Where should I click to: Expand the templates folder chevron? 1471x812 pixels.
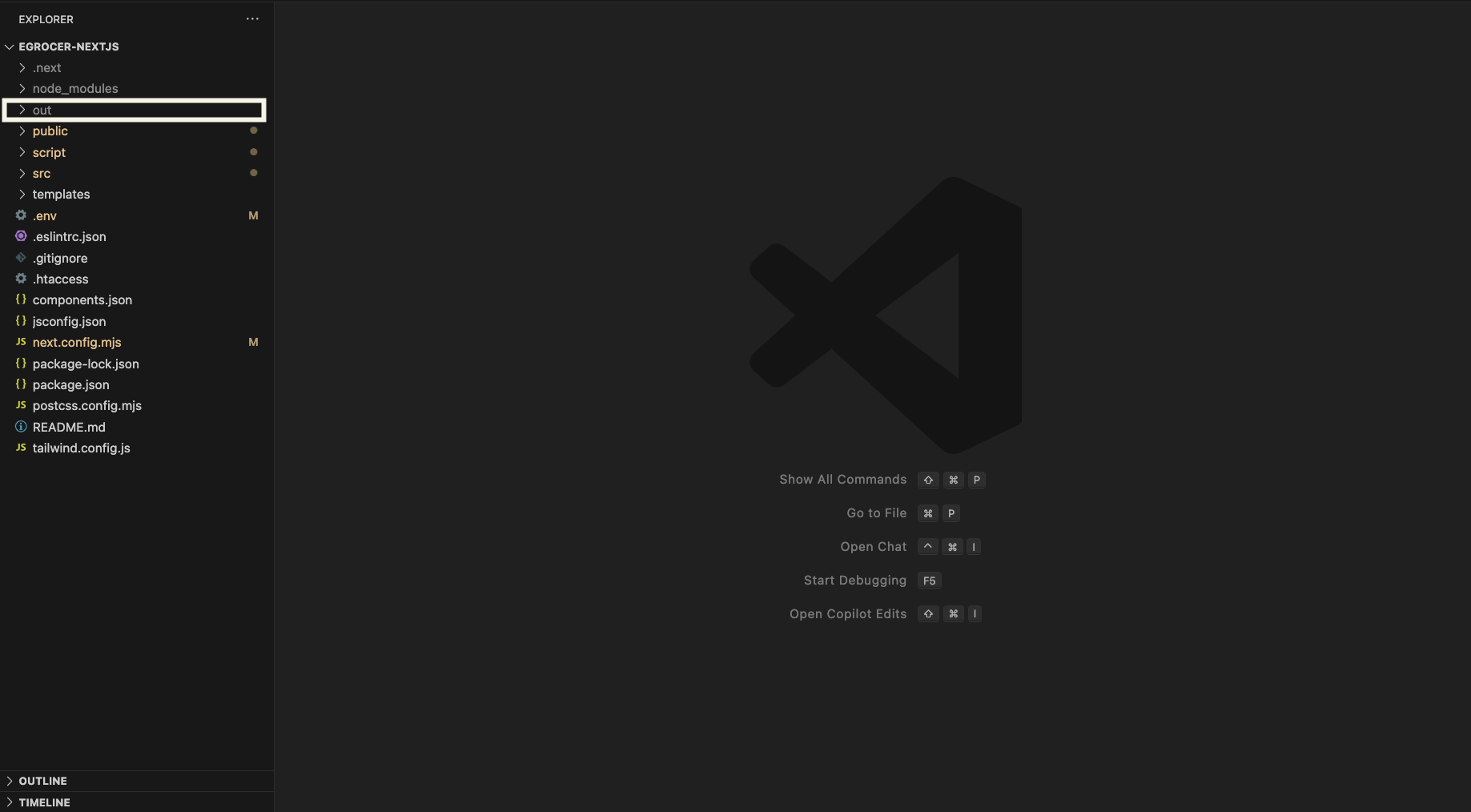(22, 194)
